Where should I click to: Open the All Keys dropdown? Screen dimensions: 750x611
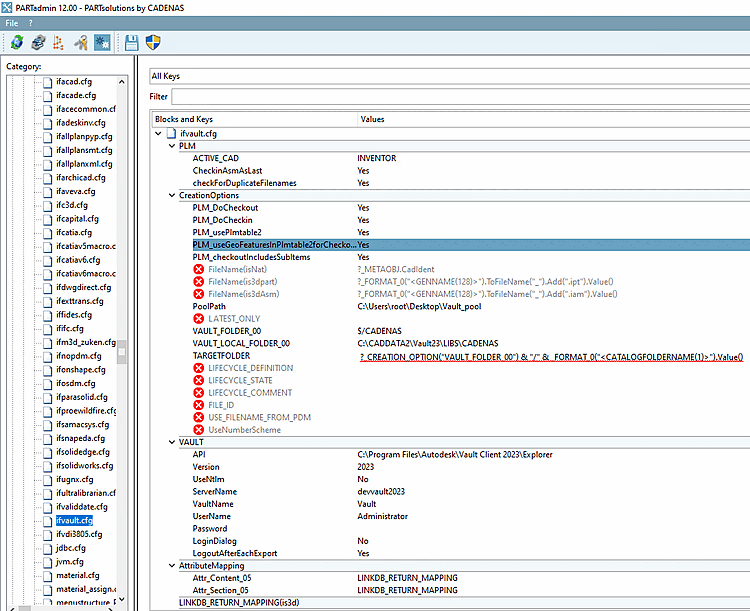[x=448, y=76]
